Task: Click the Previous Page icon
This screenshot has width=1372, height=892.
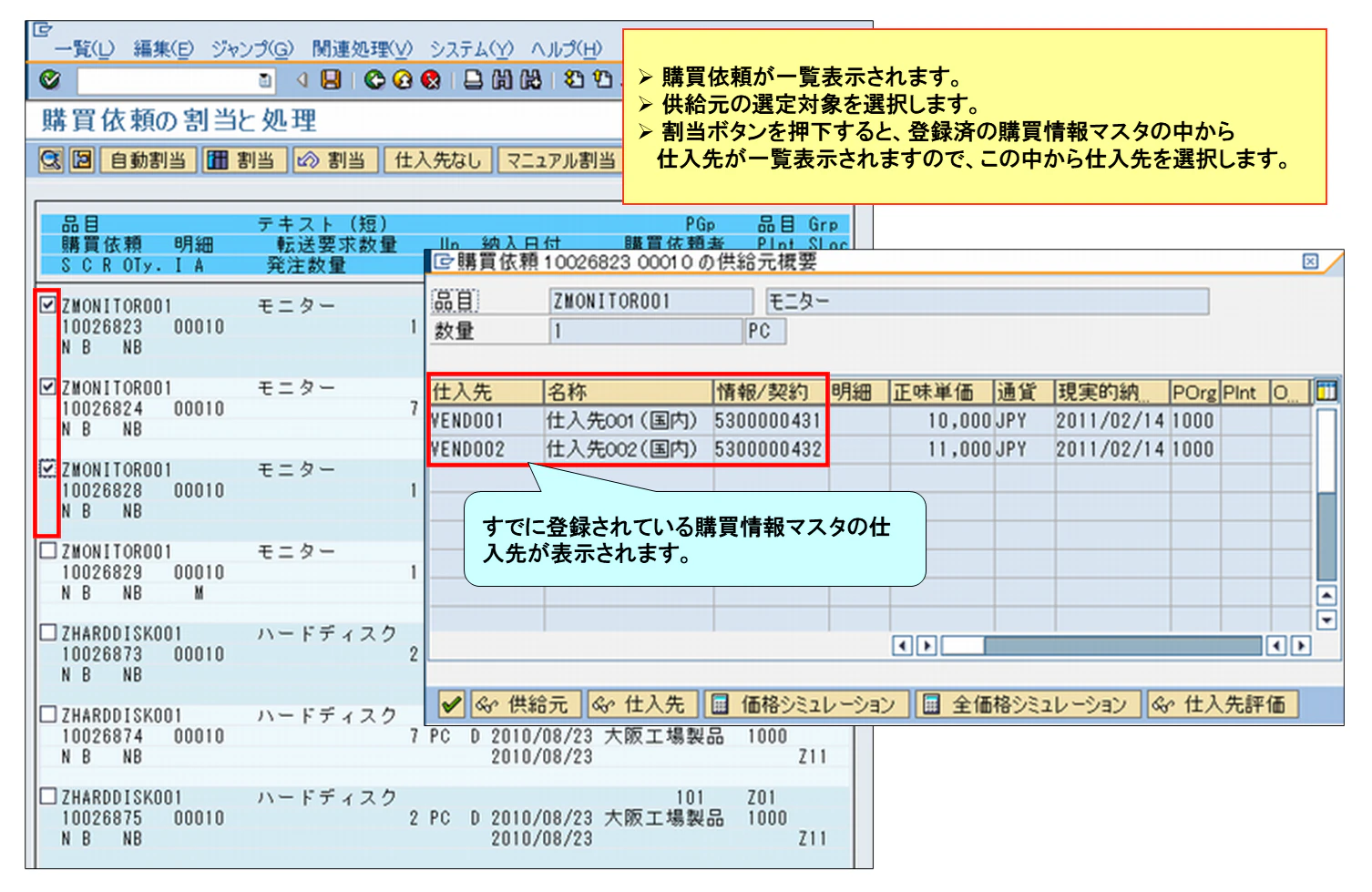Action: pos(601,80)
